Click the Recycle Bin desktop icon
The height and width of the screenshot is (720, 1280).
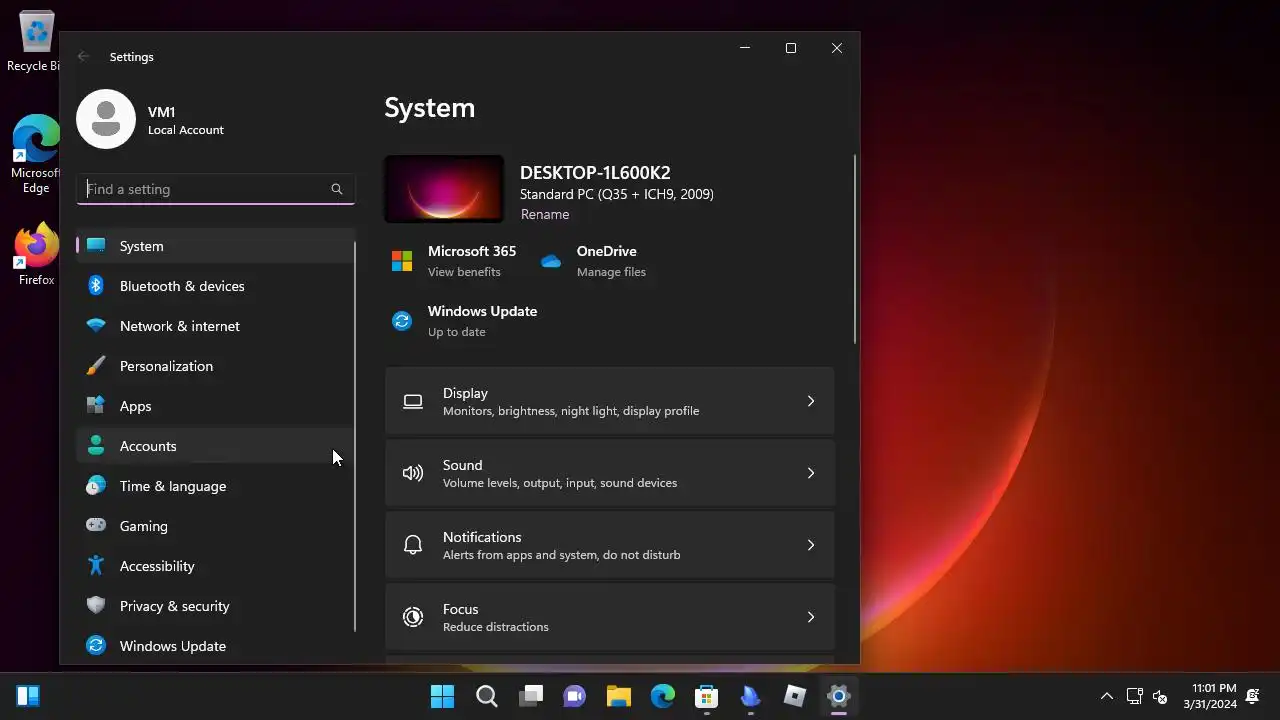[36, 42]
